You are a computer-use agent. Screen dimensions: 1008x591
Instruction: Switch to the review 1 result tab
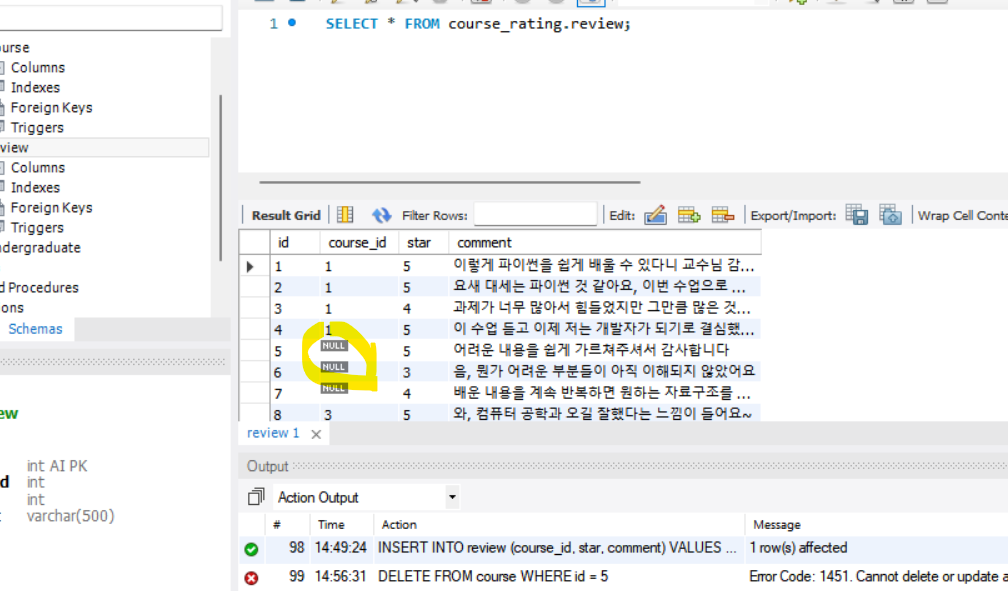(273, 433)
